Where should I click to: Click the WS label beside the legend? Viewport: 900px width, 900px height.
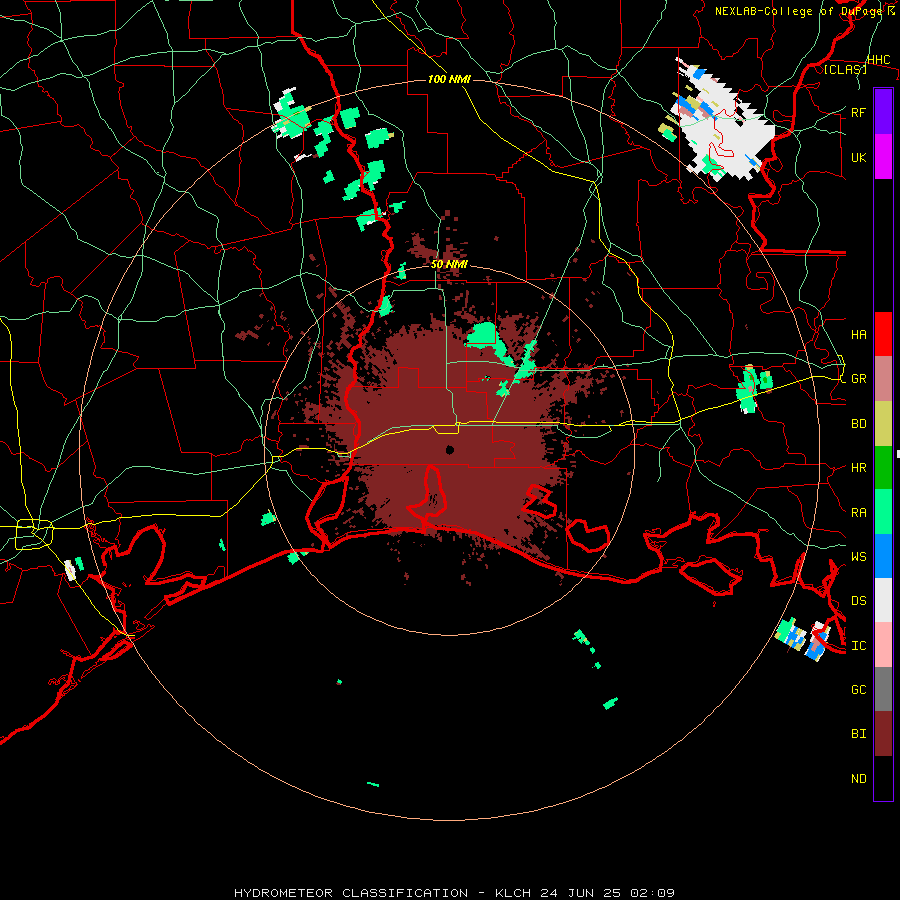(859, 556)
